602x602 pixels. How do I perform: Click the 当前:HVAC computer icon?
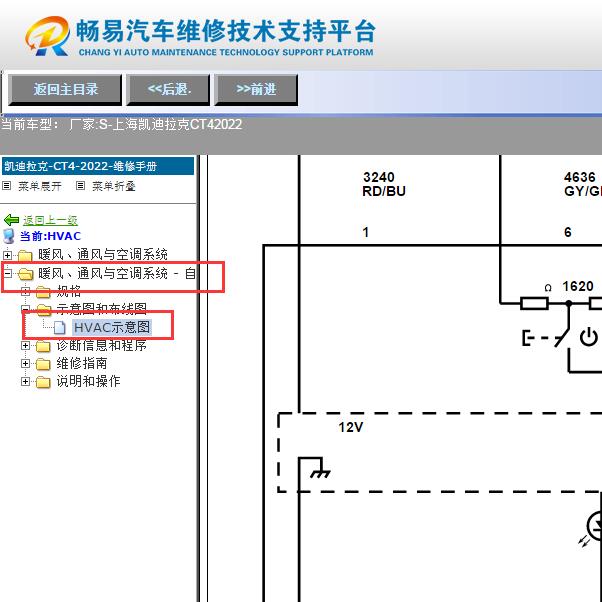pos(9,236)
